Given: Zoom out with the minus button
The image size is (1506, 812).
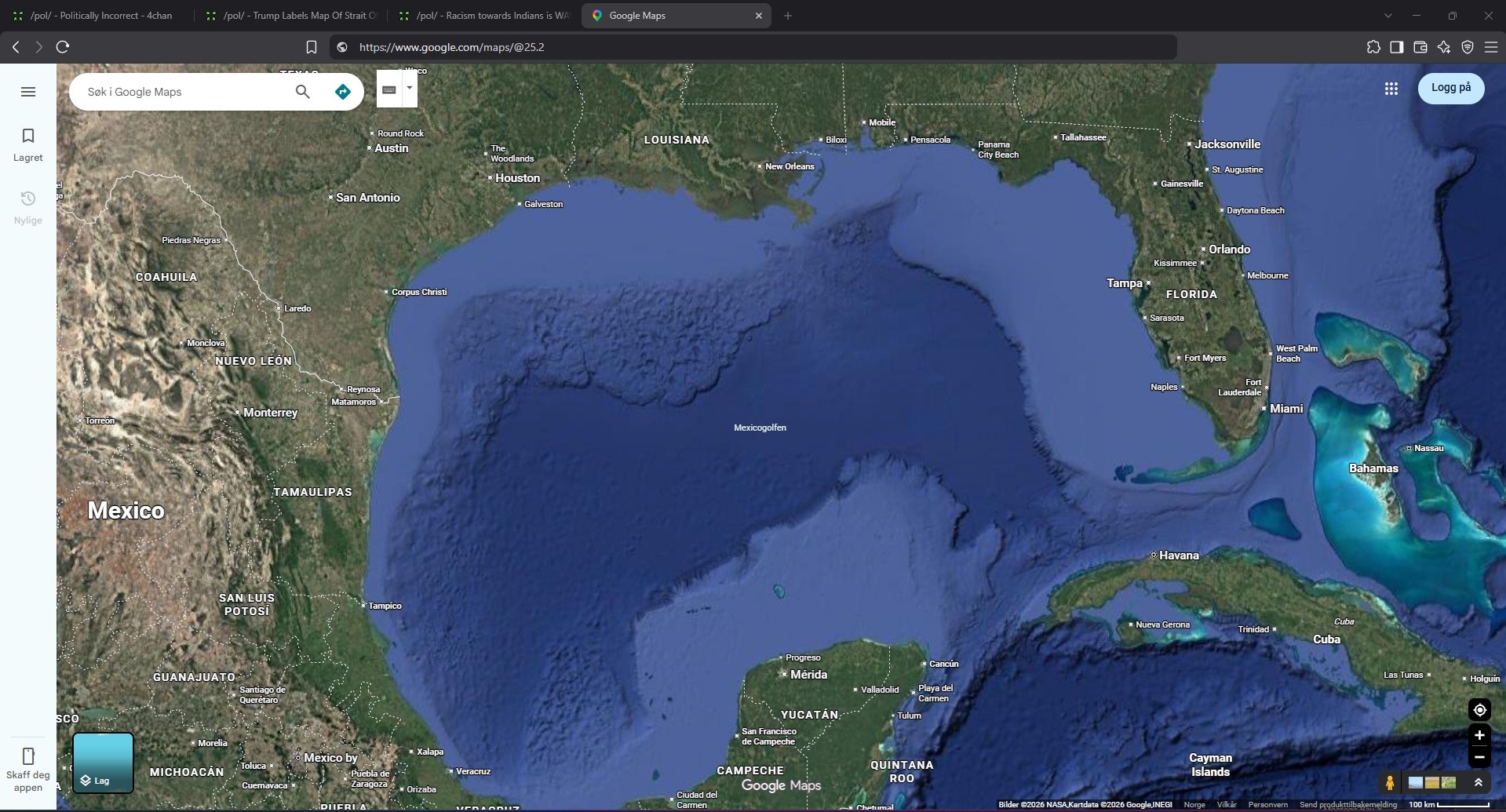Looking at the screenshot, I should click(x=1479, y=757).
